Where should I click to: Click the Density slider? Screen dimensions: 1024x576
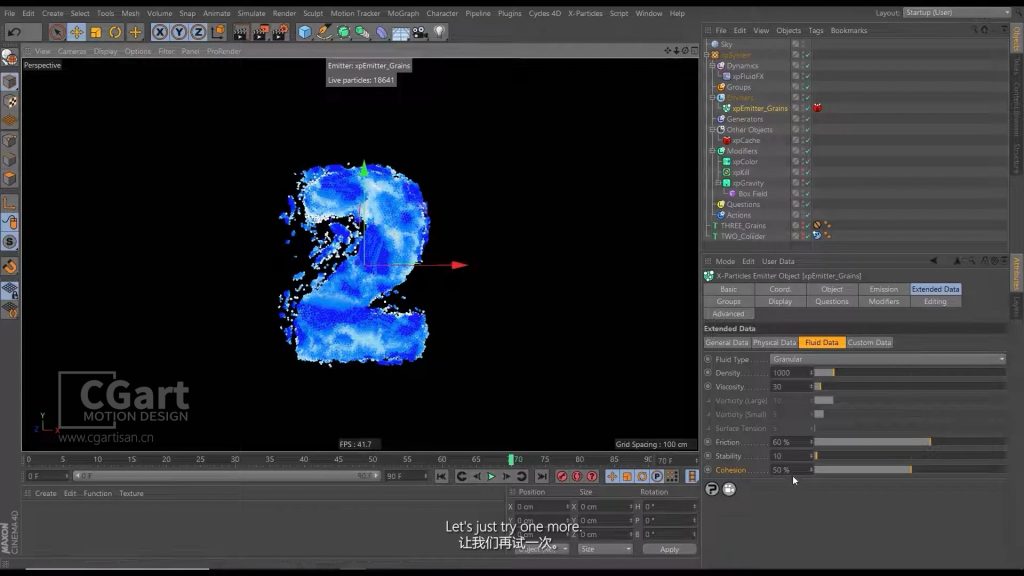[909, 373]
